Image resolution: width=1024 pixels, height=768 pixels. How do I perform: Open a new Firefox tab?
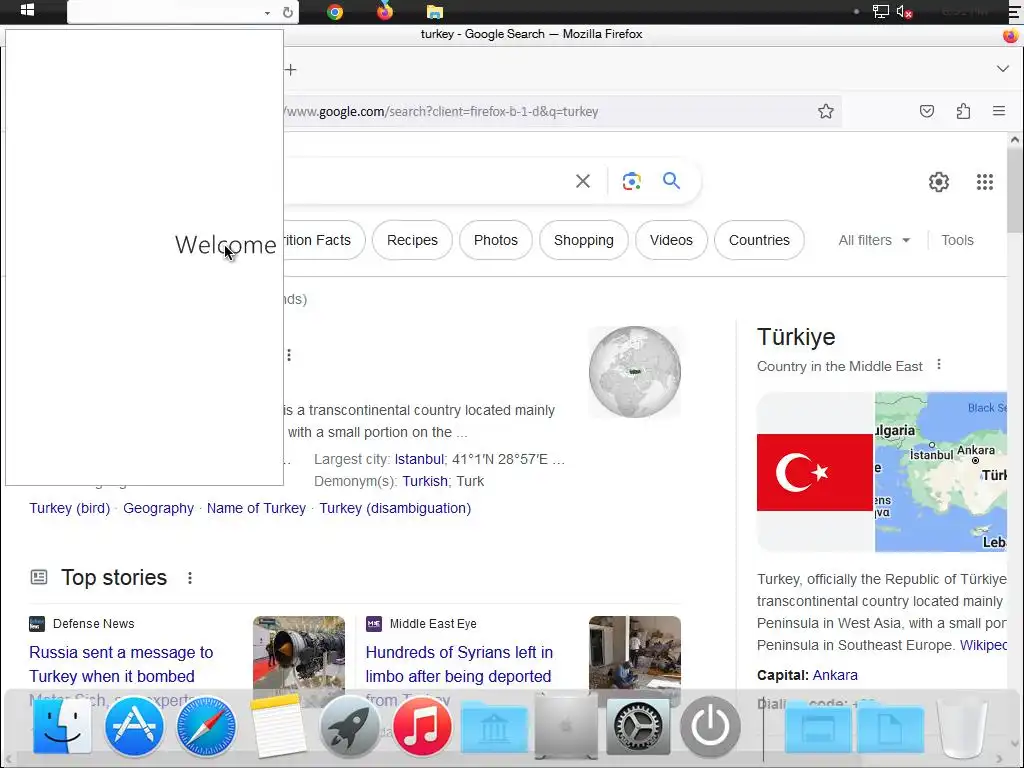point(291,69)
